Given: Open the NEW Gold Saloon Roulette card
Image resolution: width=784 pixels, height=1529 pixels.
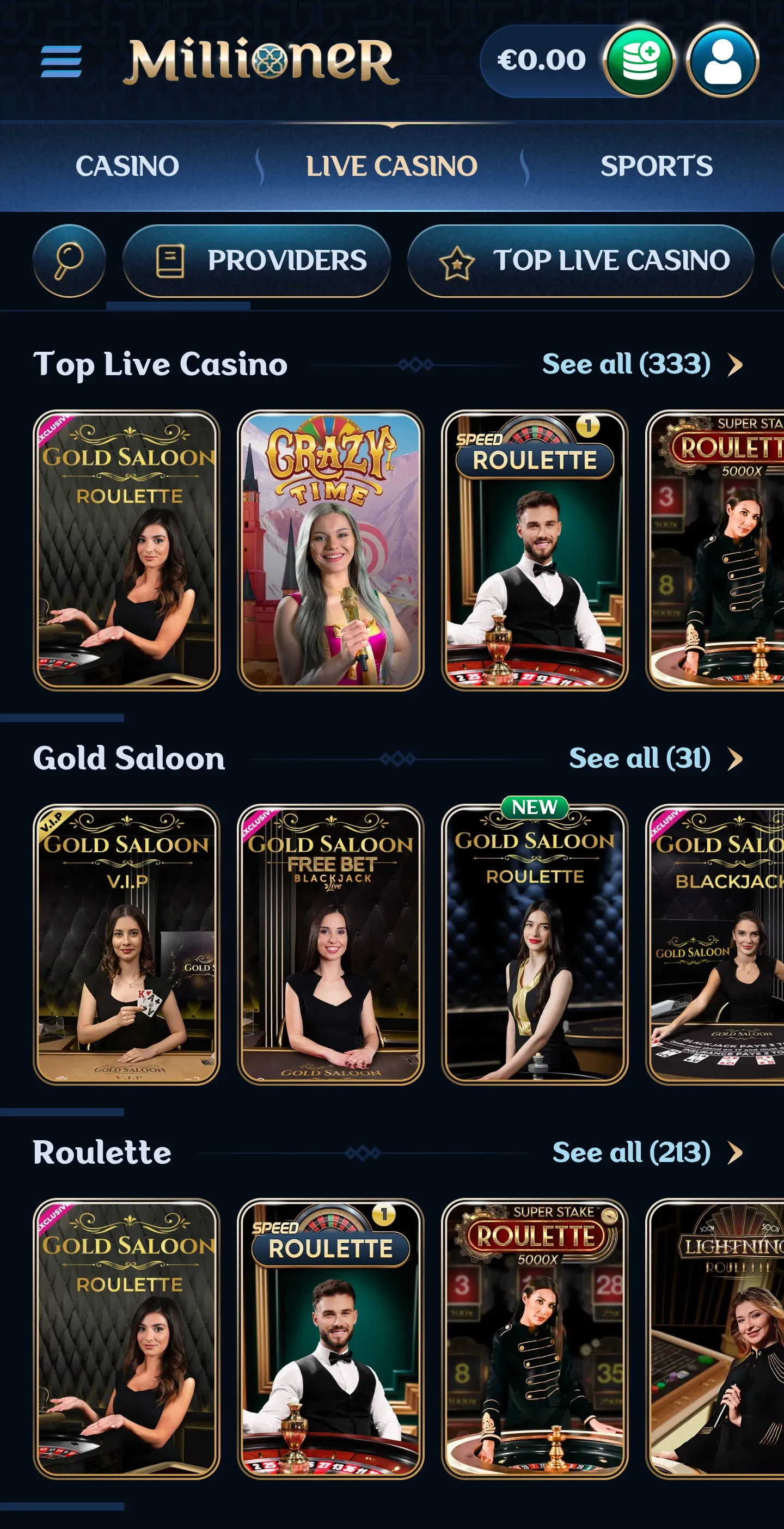Looking at the screenshot, I should (x=535, y=944).
